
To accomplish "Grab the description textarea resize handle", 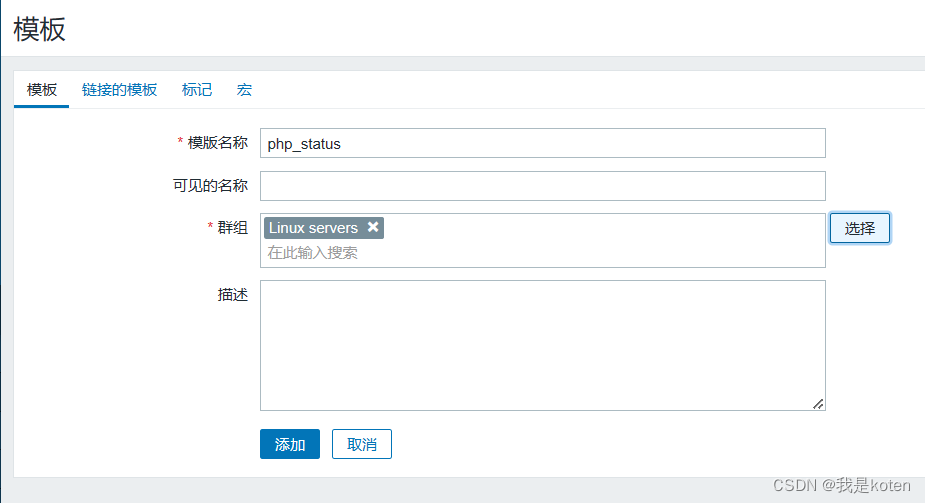I will coord(817,403).
